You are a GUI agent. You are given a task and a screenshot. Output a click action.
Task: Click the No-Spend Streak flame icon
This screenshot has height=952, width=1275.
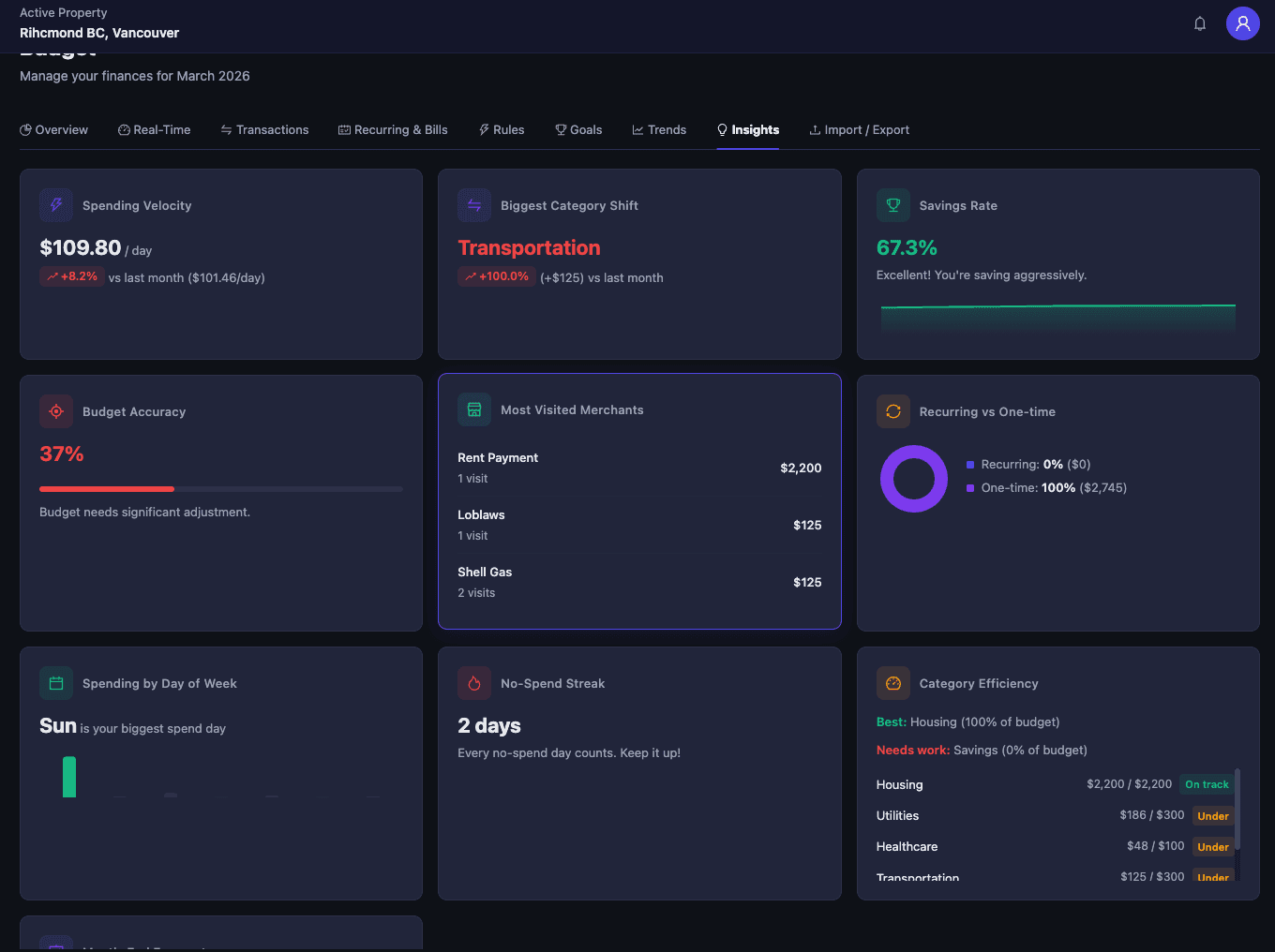point(474,683)
